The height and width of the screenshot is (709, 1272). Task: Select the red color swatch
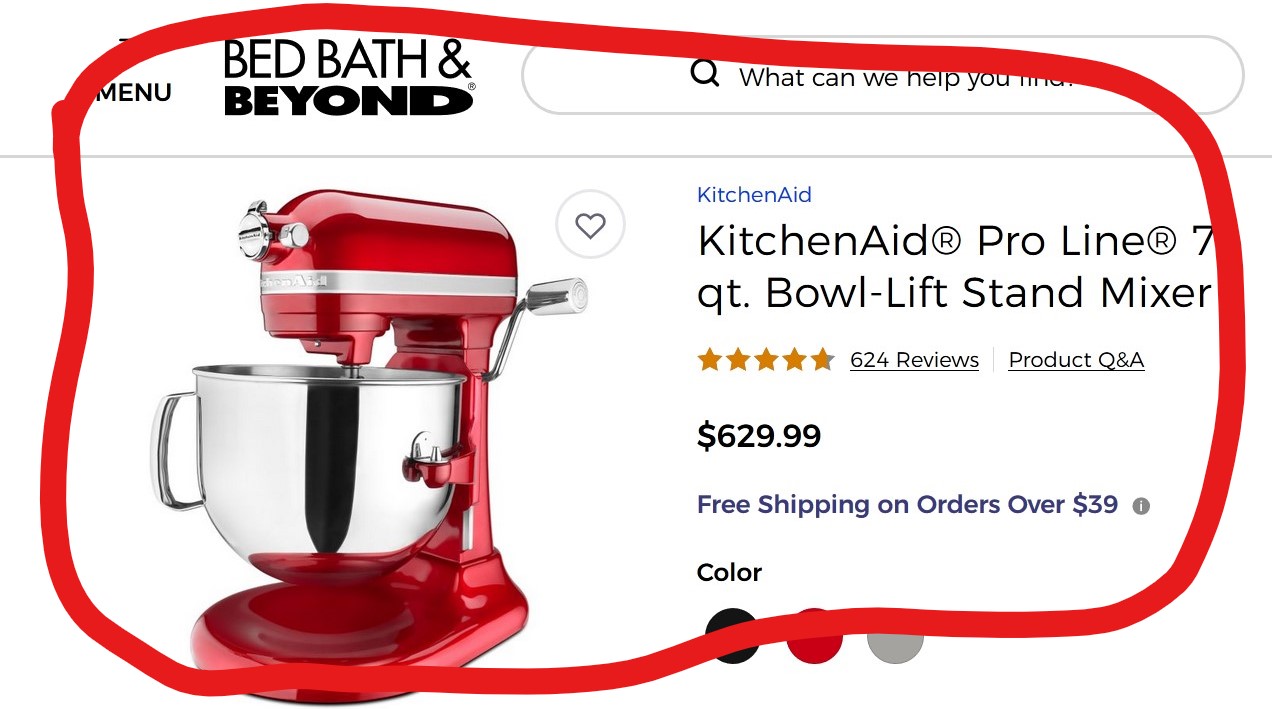point(814,635)
